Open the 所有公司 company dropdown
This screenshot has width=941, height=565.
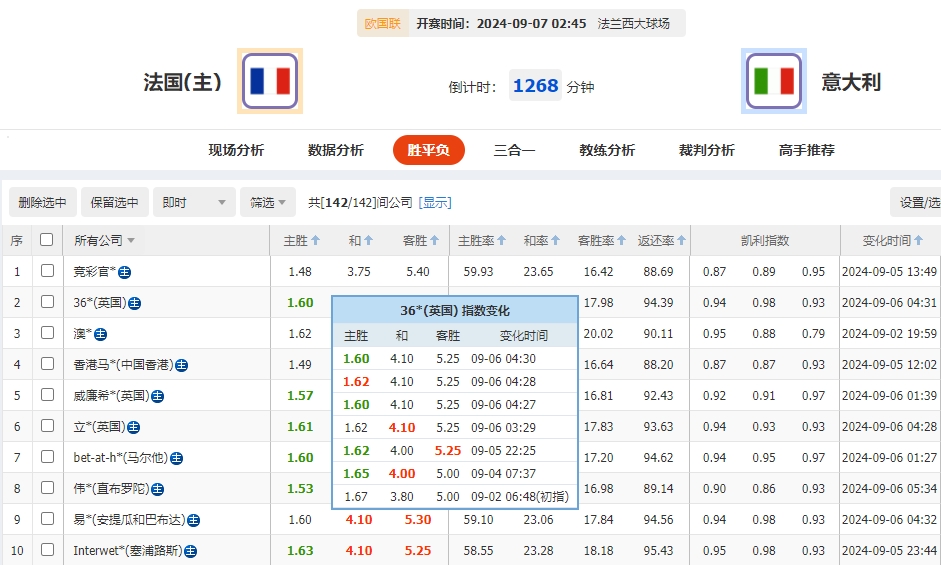pyautogui.click(x=104, y=240)
